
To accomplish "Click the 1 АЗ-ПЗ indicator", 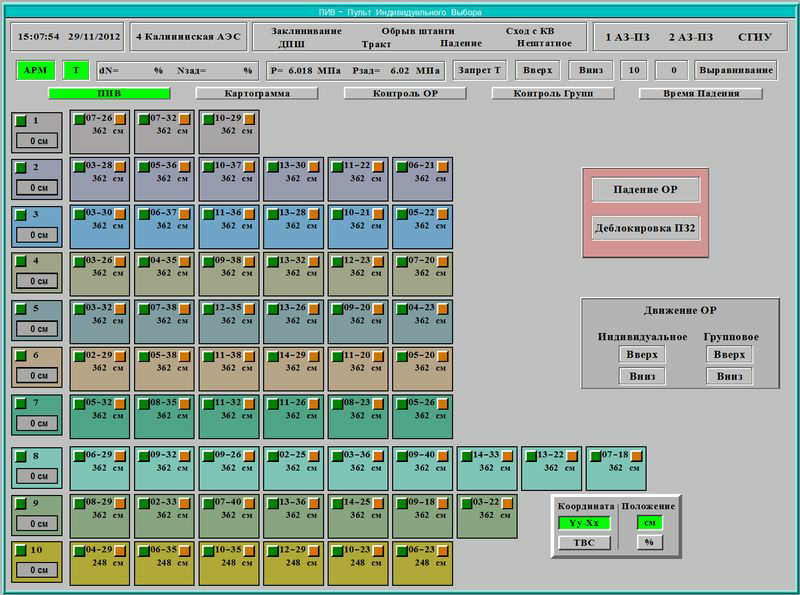I will click(627, 37).
